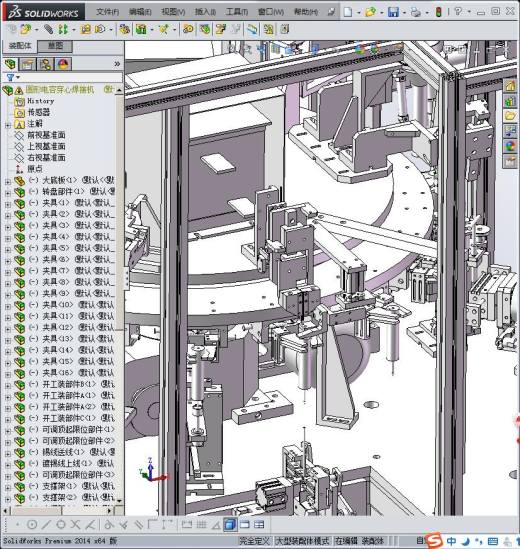Open the FeatureManager design tree tab icon

click(11, 64)
